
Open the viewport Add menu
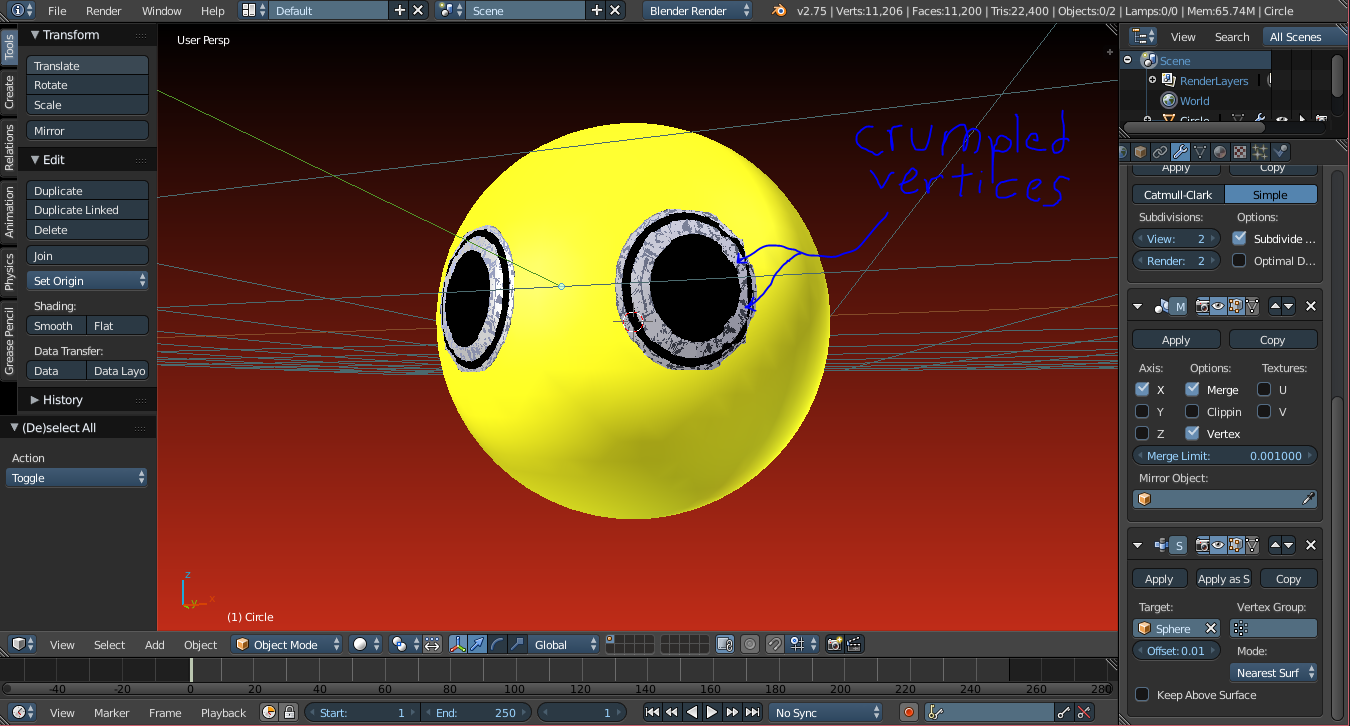click(155, 644)
